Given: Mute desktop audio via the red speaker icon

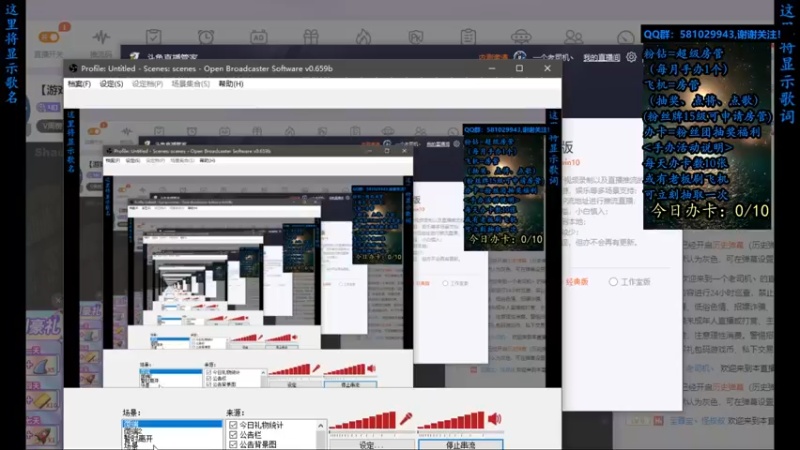Looking at the screenshot, I should (x=494, y=419).
